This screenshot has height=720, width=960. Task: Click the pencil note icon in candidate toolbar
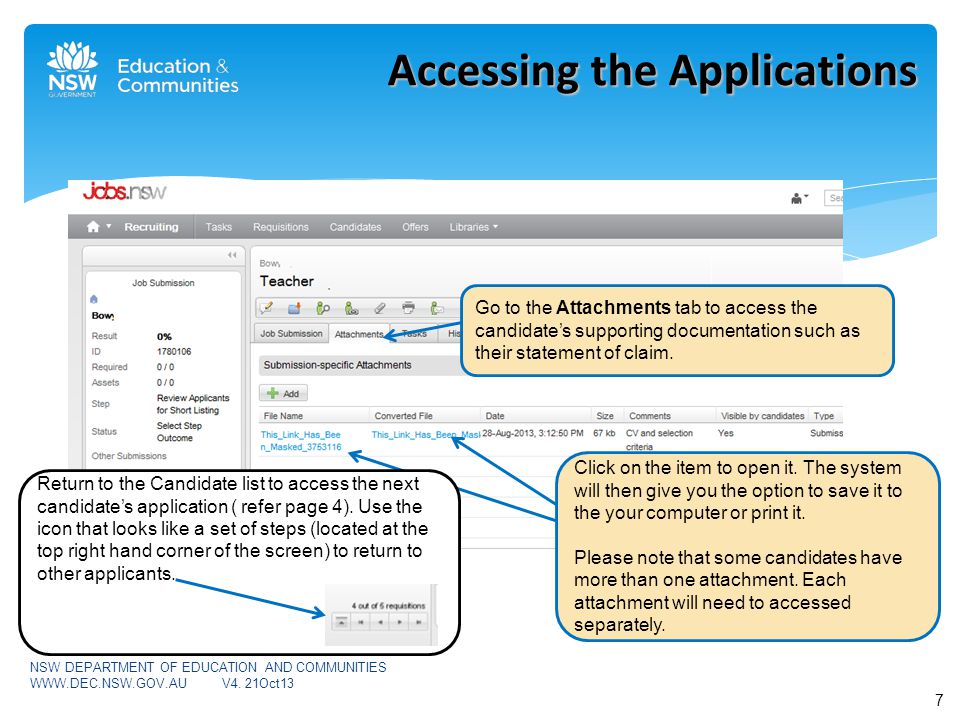click(266, 308)
